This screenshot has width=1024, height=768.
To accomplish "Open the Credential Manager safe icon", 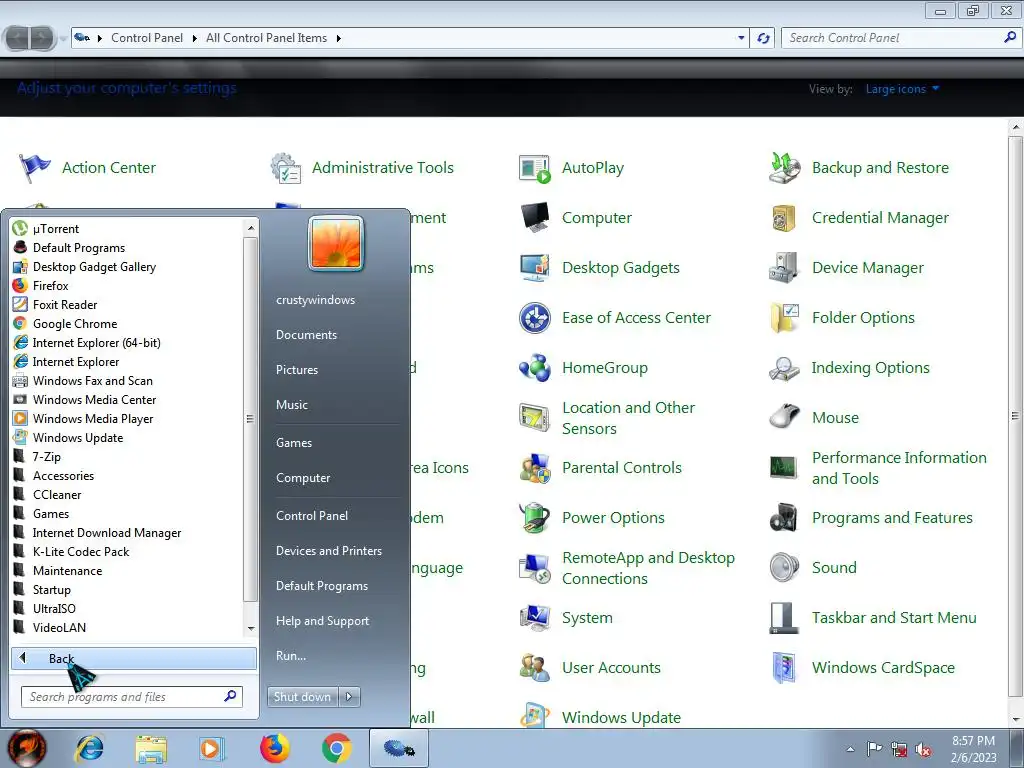I will pyautogui.click(x=784, y=218).
